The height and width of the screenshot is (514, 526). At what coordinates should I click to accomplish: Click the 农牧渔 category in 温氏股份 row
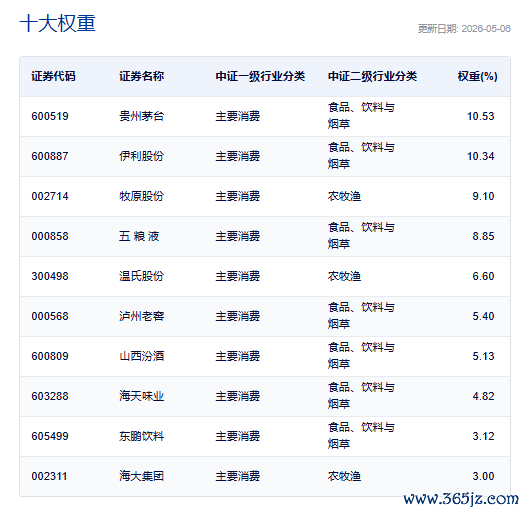[344, 276]
